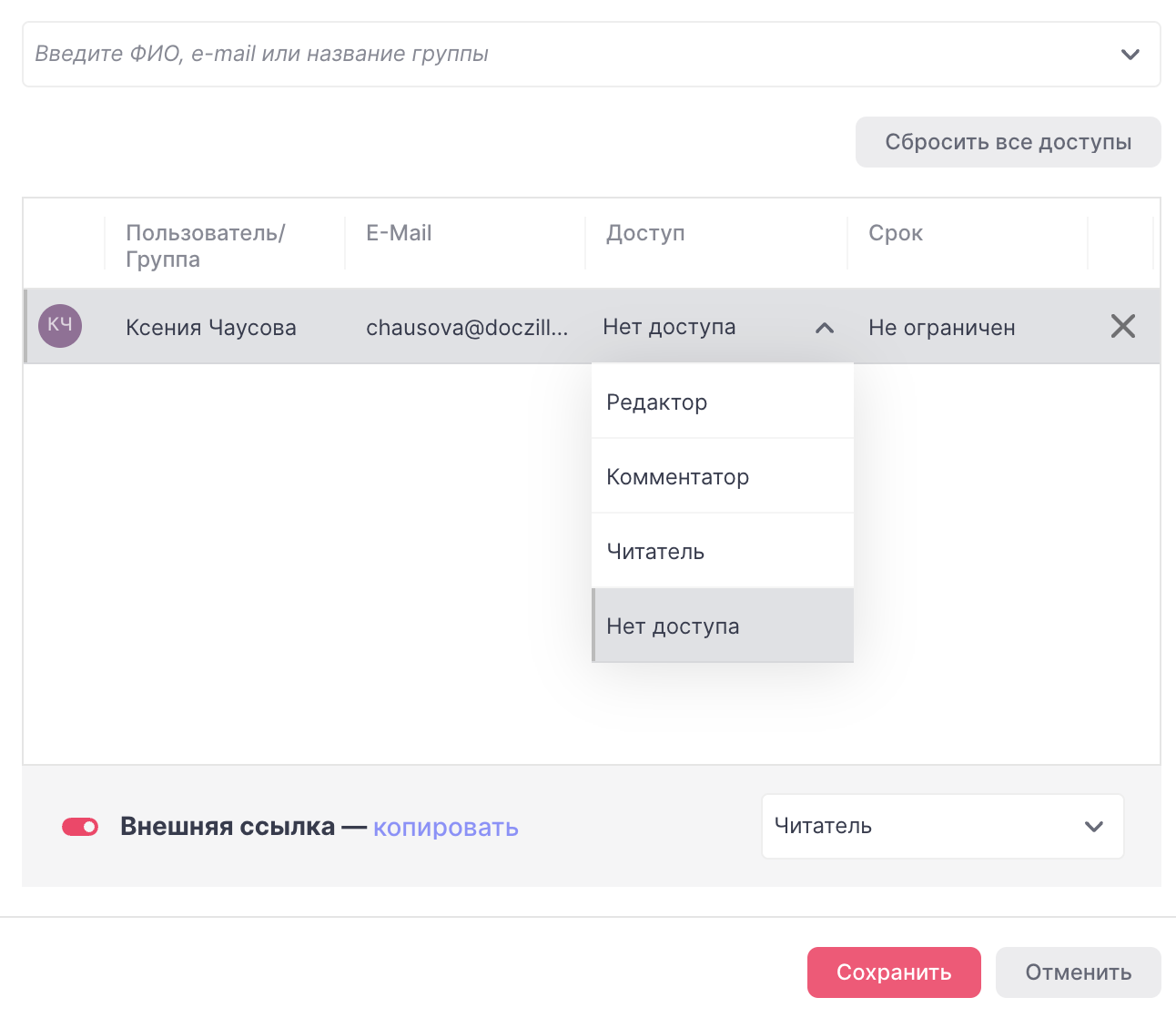Click the Срок column header
This screenshot has width=1176, height=1018.
(x=895, y=233)
